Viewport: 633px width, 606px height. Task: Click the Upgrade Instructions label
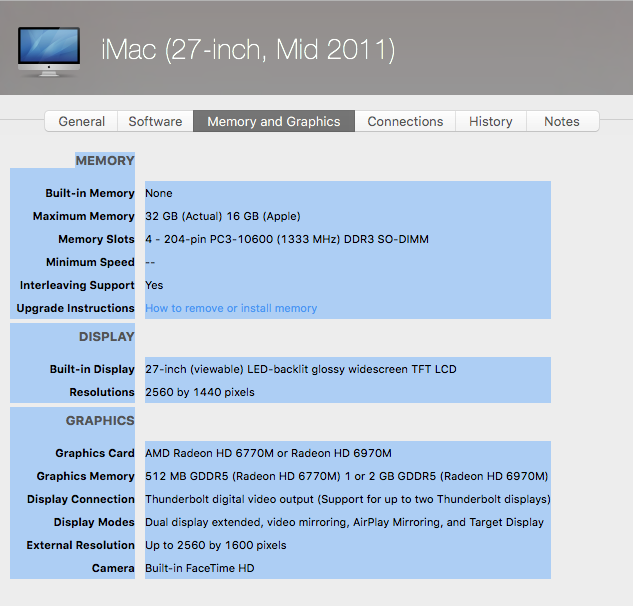[75, 308]
